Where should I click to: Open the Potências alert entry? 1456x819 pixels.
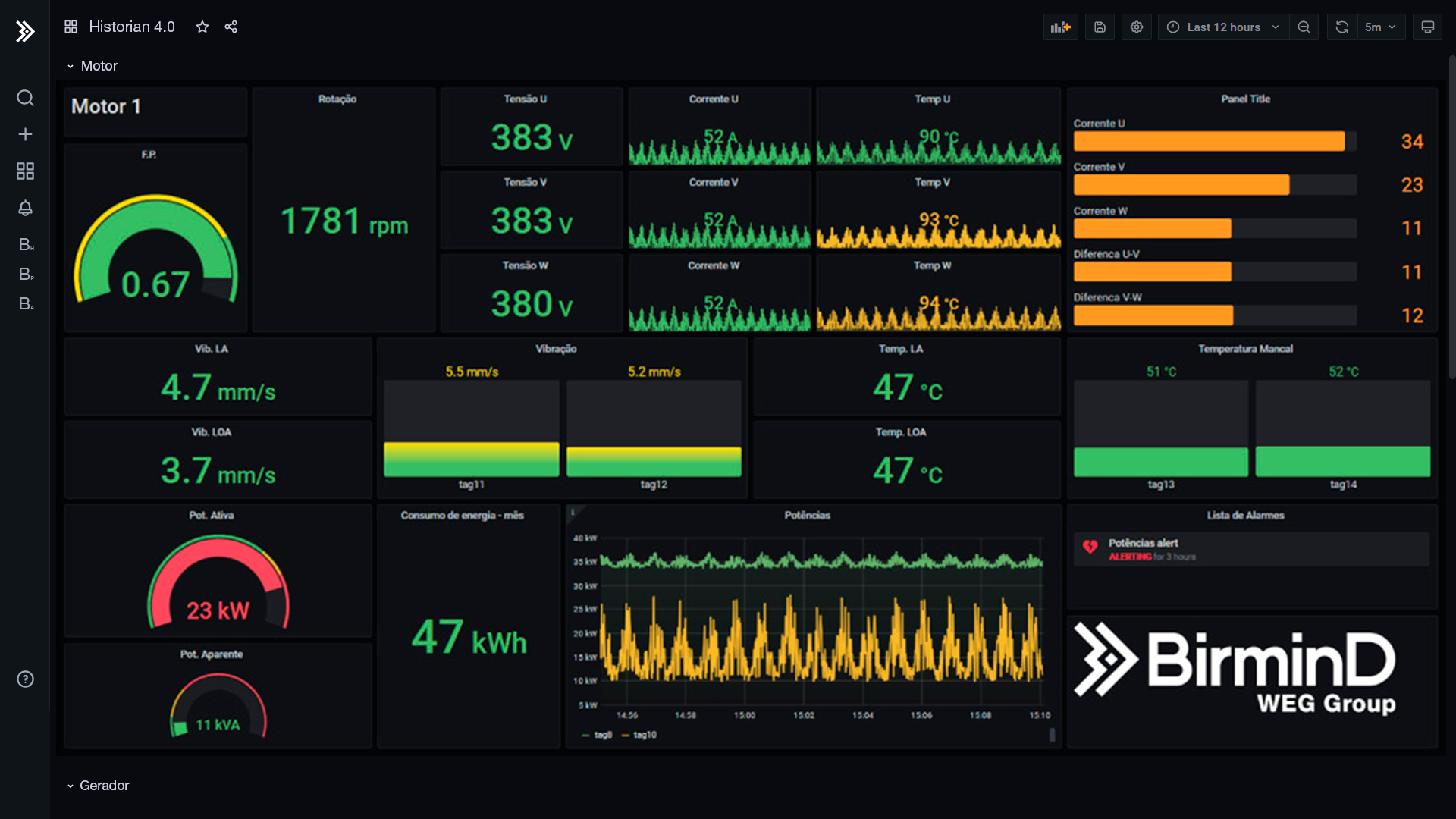point(1251,549)
